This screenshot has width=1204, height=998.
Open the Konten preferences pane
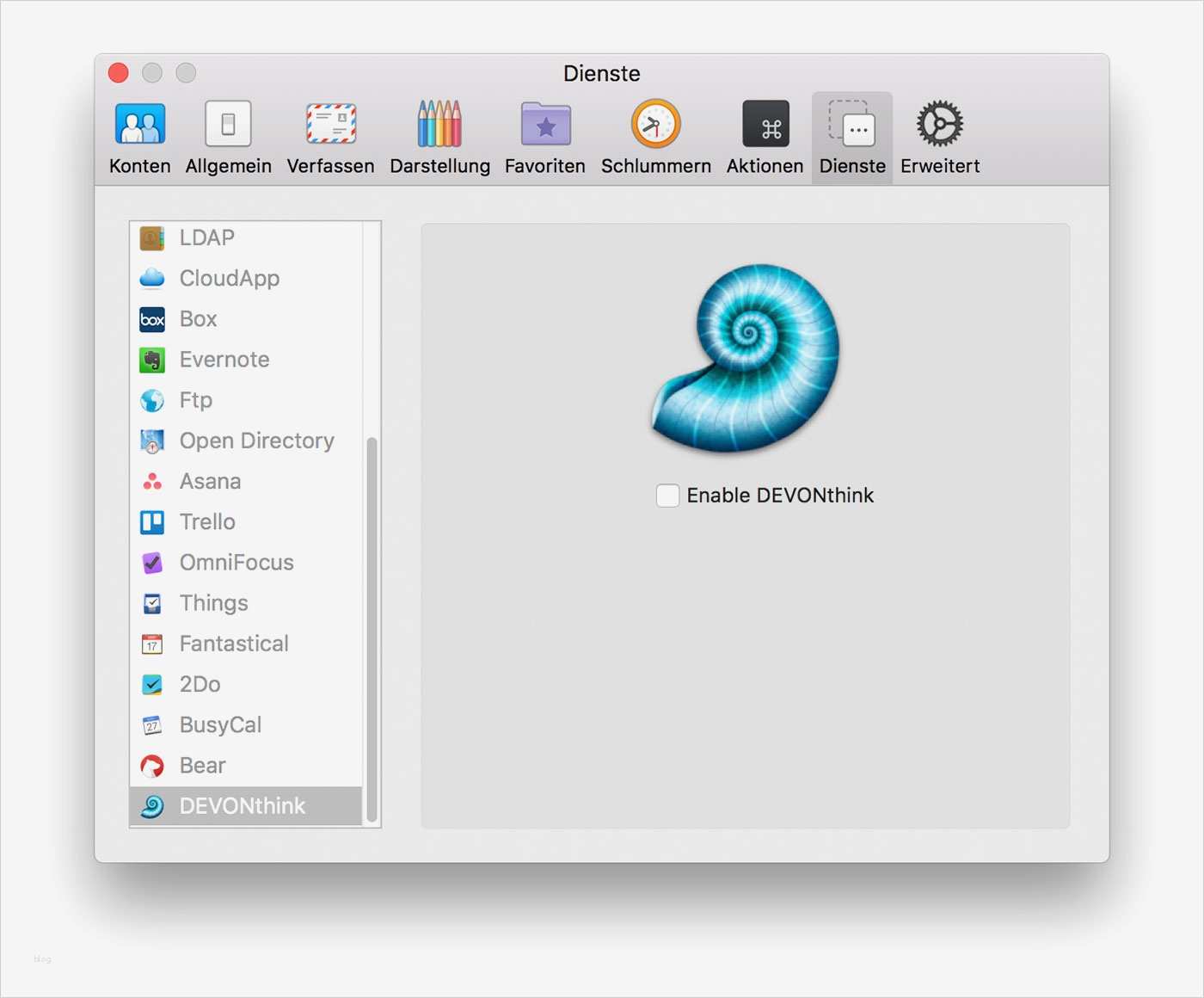click(x=138, y=136)
